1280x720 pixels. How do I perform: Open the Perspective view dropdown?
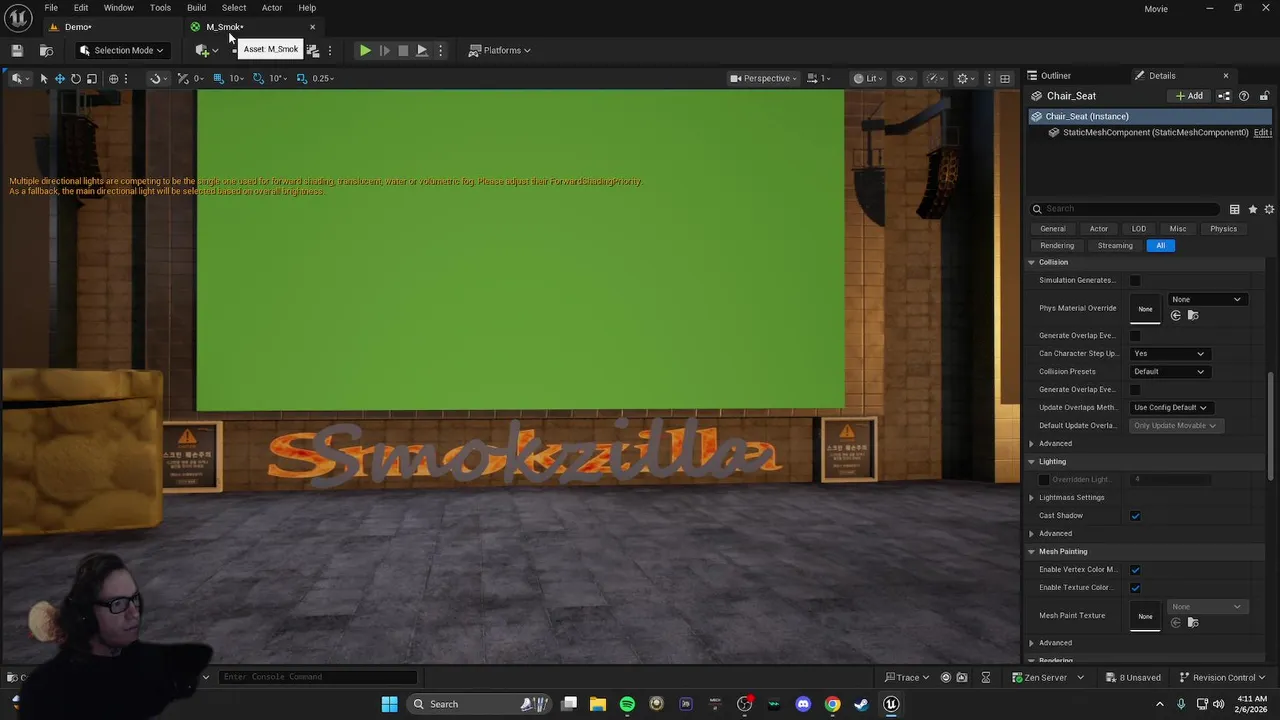click(x=765, y=78)
